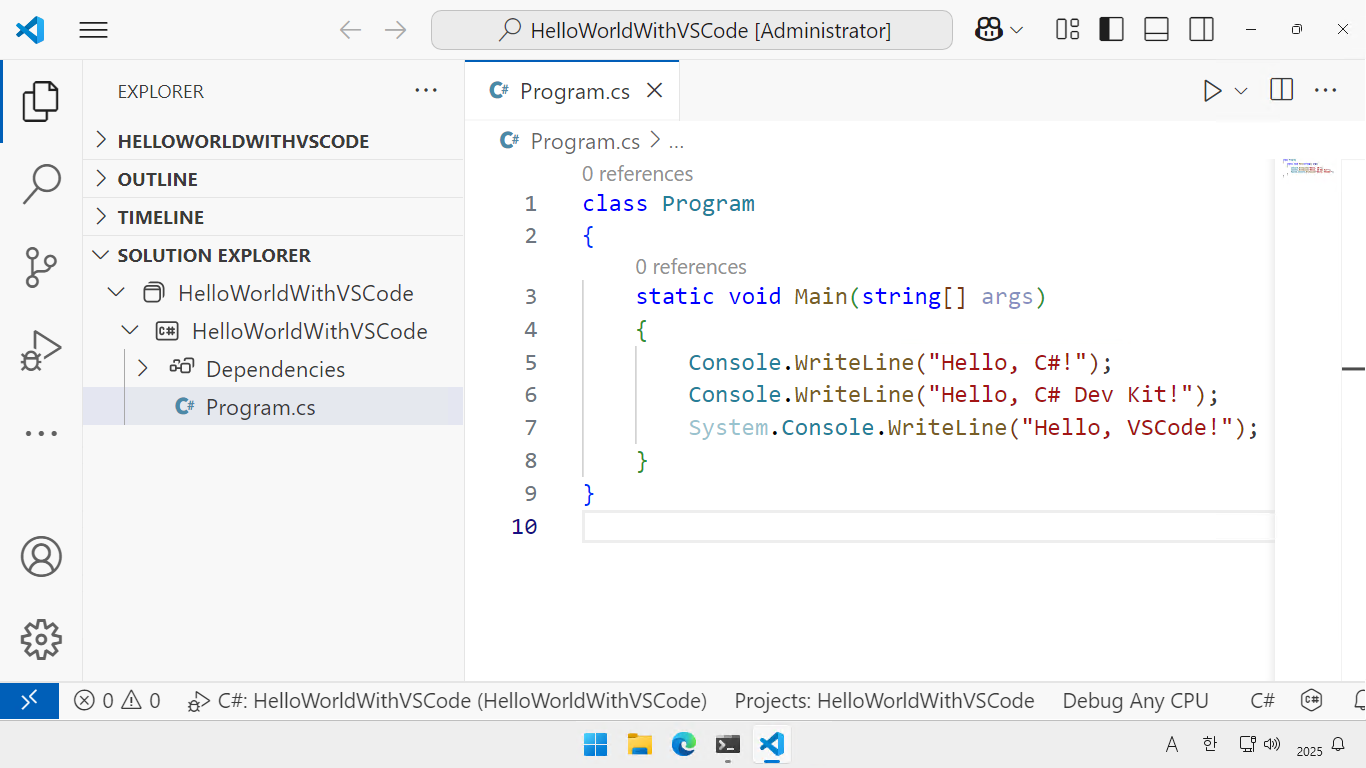Click the 0 references CodeLens above Main
The height and width of the screenshot is (768, 1366).
pyautogui.click(x=691, y=266)
